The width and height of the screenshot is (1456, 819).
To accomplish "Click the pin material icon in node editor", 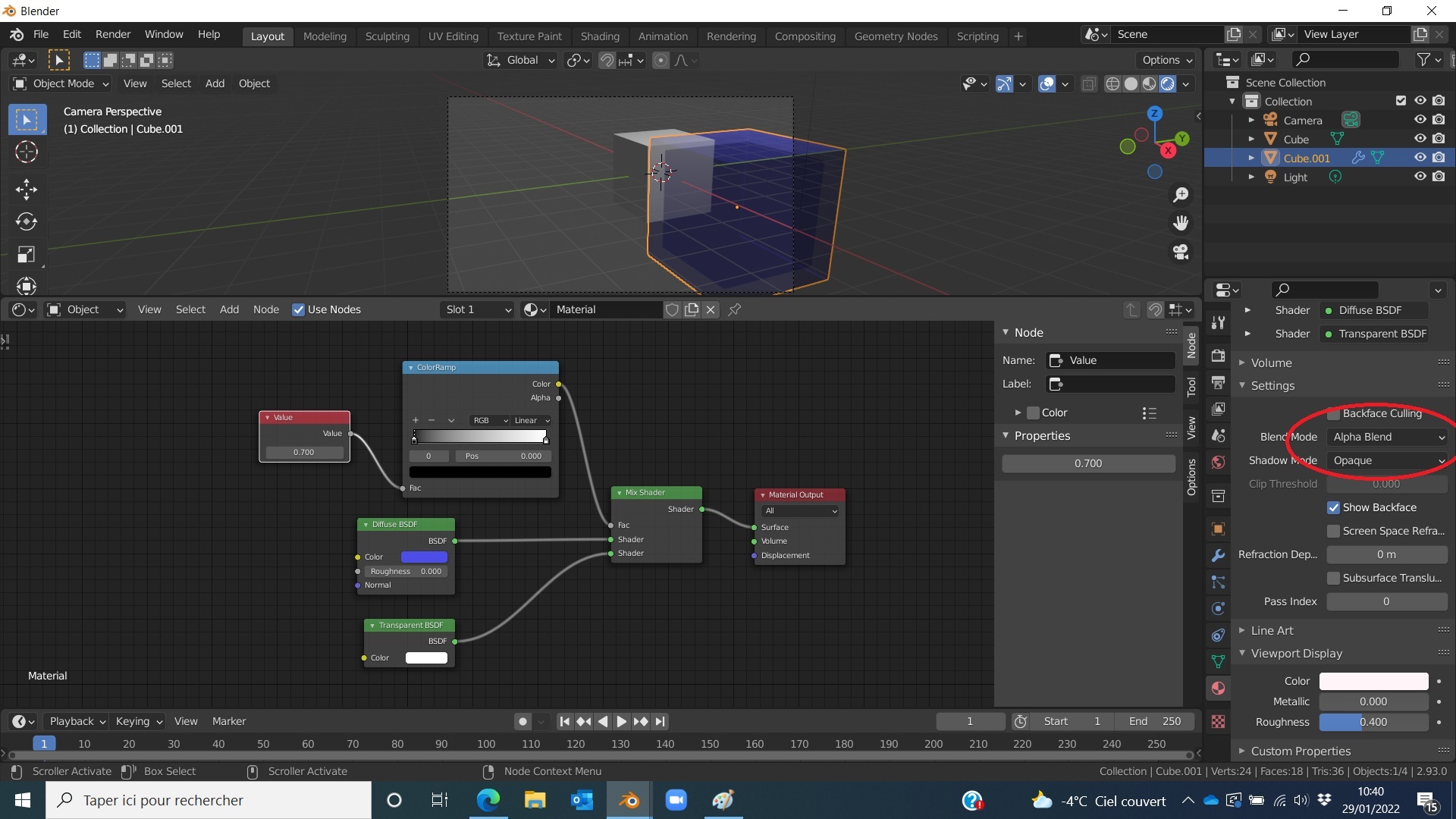I will 734,309.
